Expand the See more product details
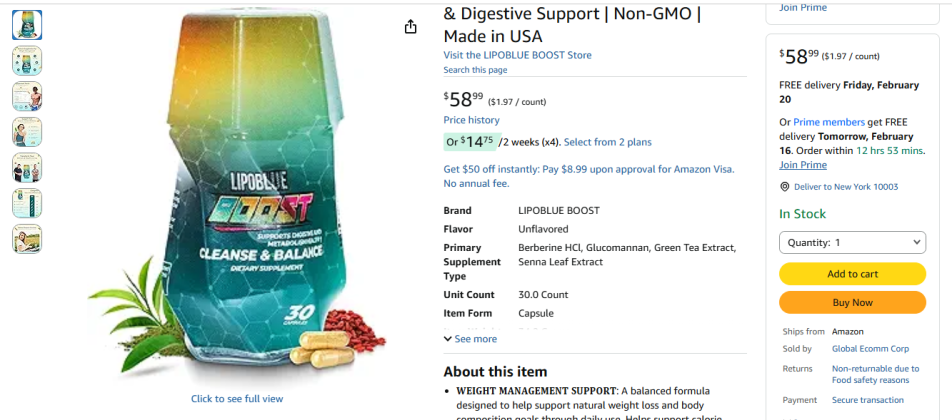Image resolution: width=952 pixels, height=420 pixels. 470,339
